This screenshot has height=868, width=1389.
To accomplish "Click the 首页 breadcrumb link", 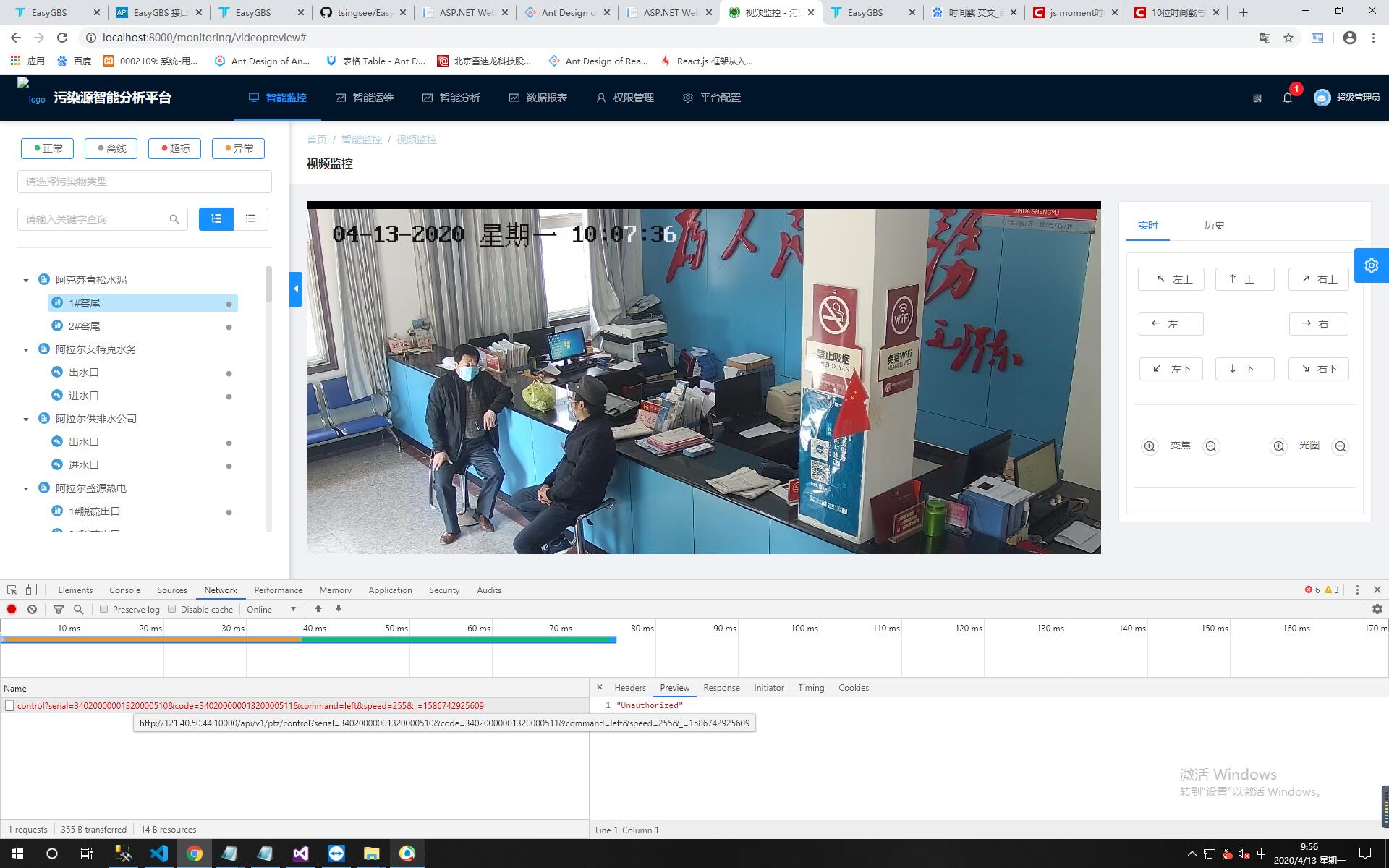I will coord(316,140).
